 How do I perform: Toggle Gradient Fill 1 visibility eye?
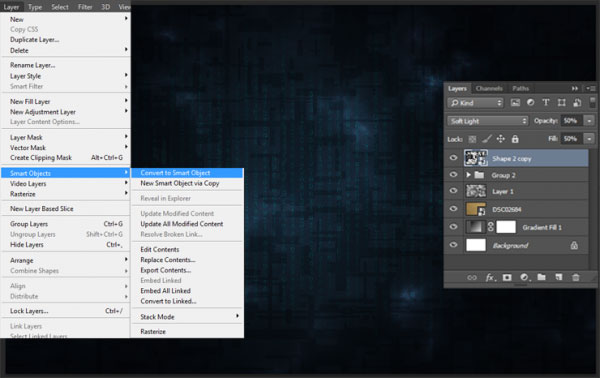453,227
